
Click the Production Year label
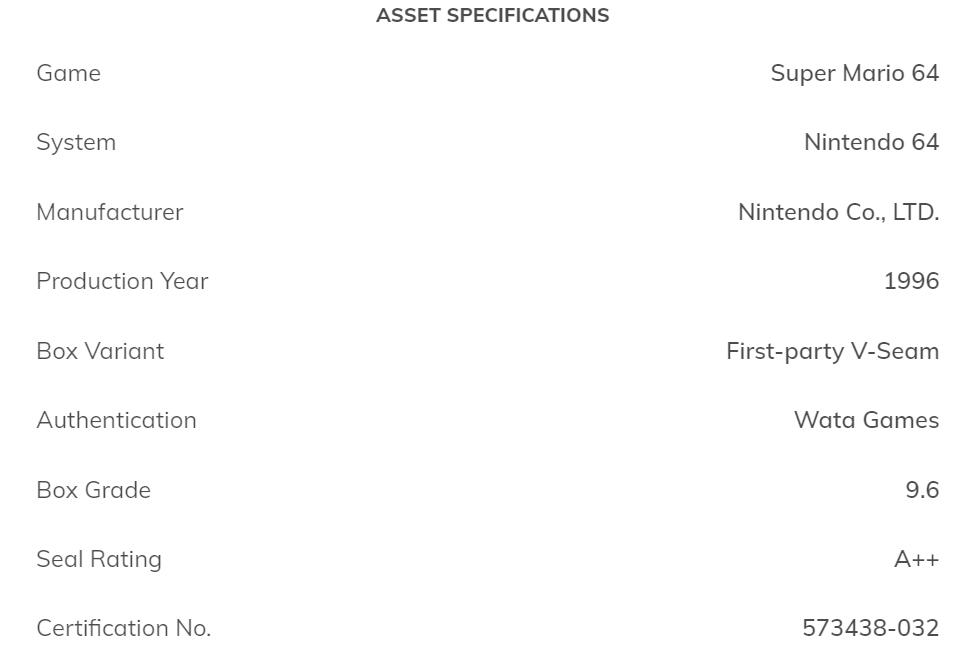122,281
